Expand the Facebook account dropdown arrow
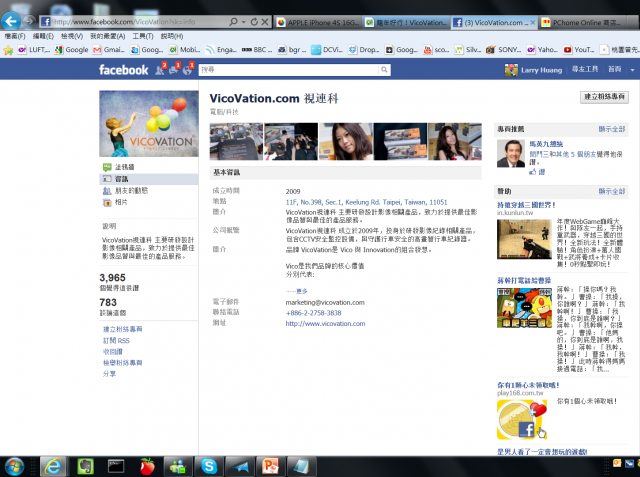 (632, 70)
